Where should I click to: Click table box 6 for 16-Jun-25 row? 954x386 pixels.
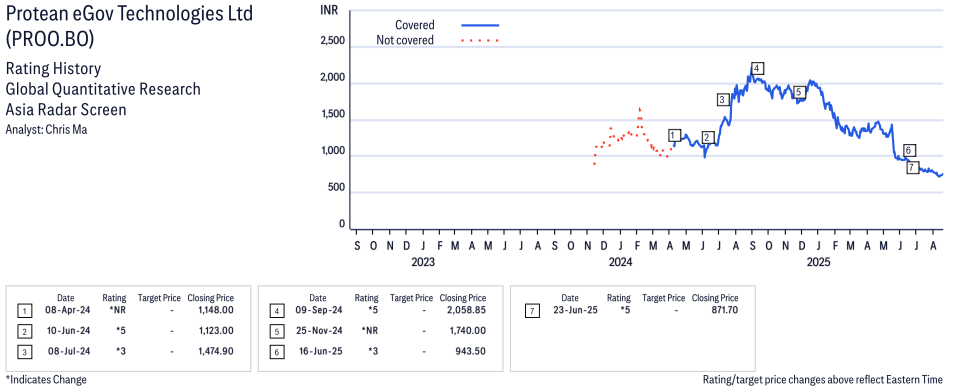tap(276, 352)
